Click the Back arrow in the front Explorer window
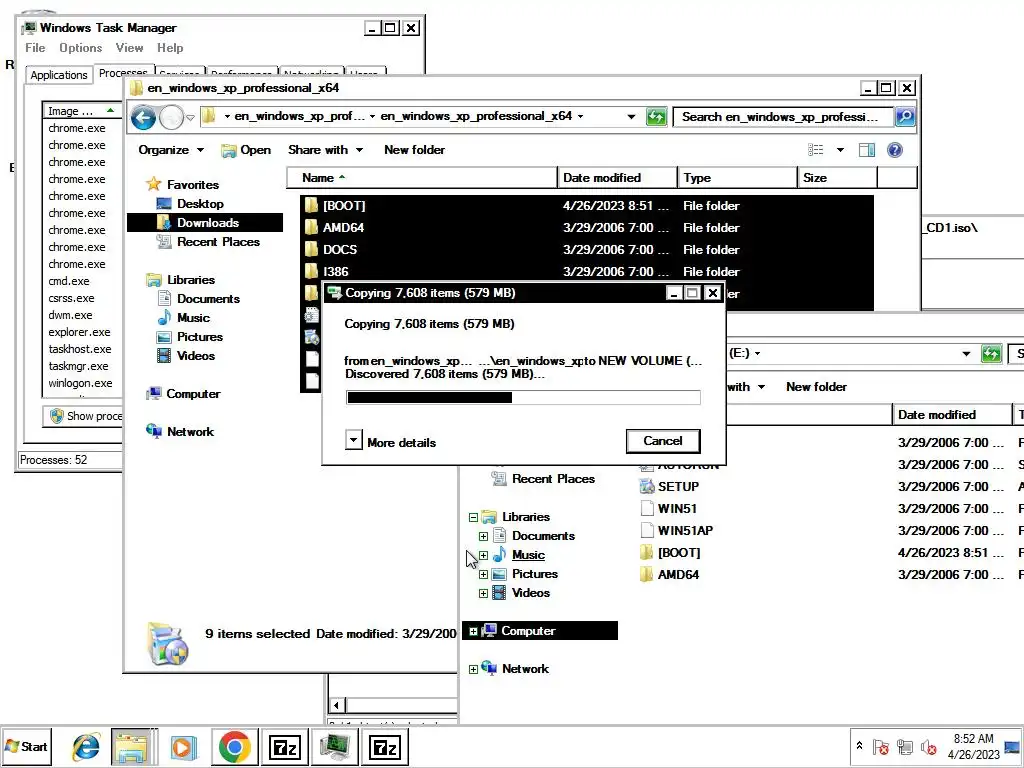This screenshot has width=1024, height=768. [143, 118]
